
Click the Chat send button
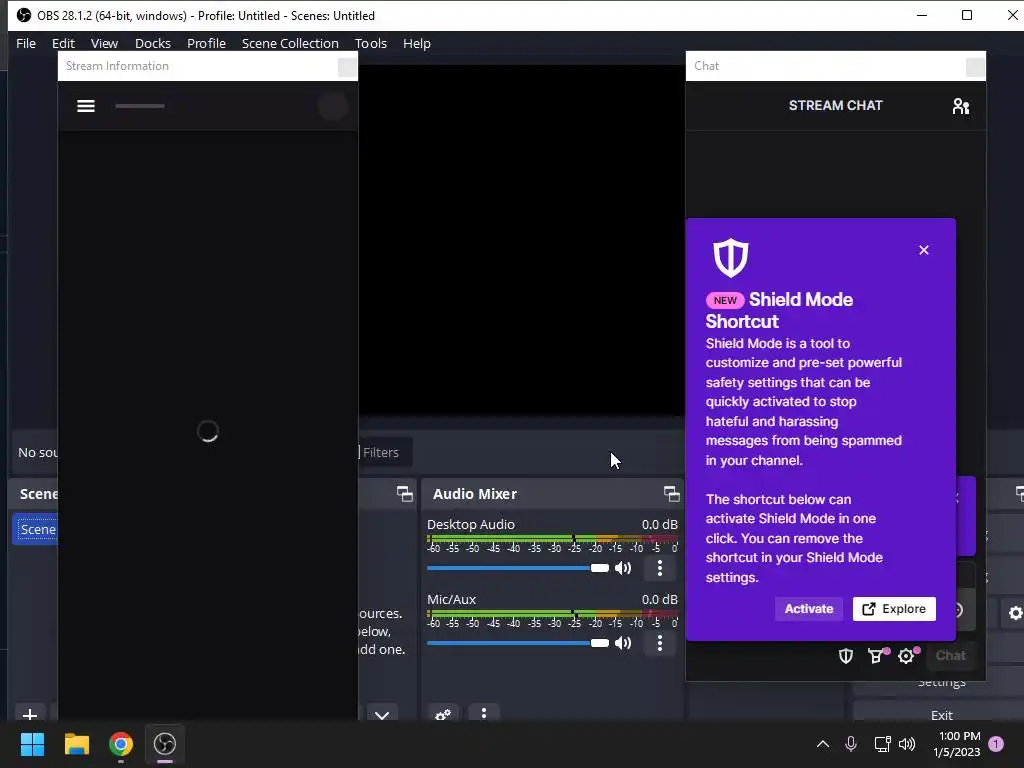(x=950, y=656)
